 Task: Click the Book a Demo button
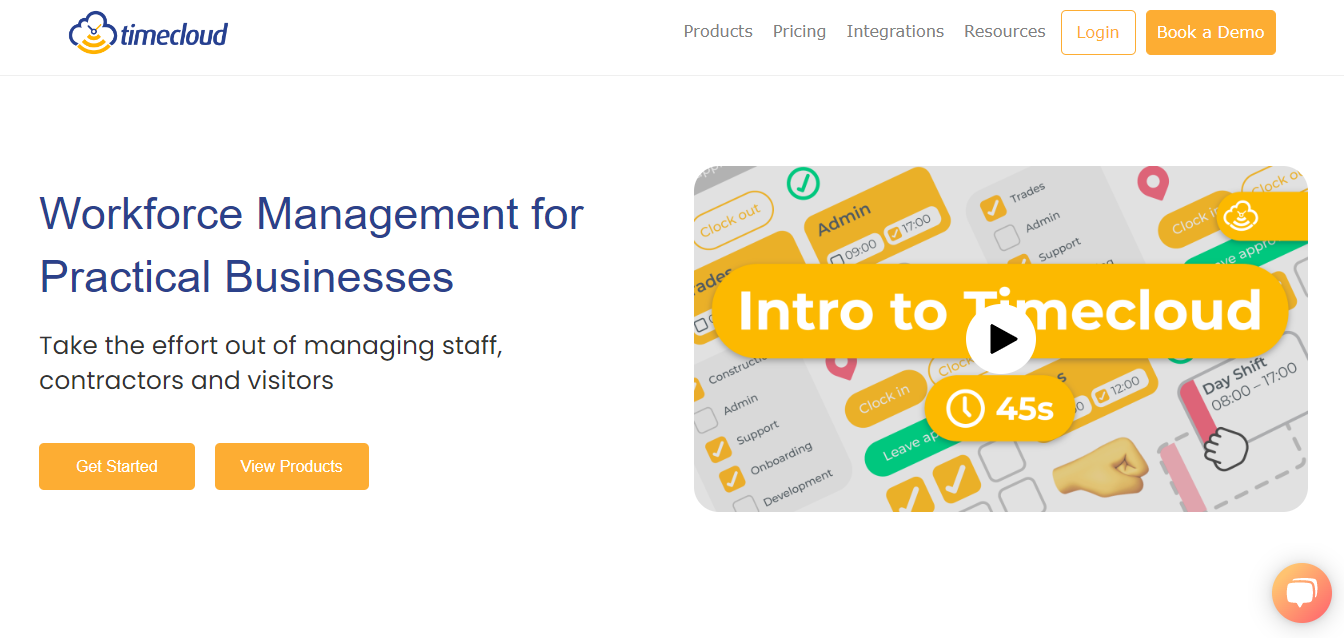point(1210,32)
